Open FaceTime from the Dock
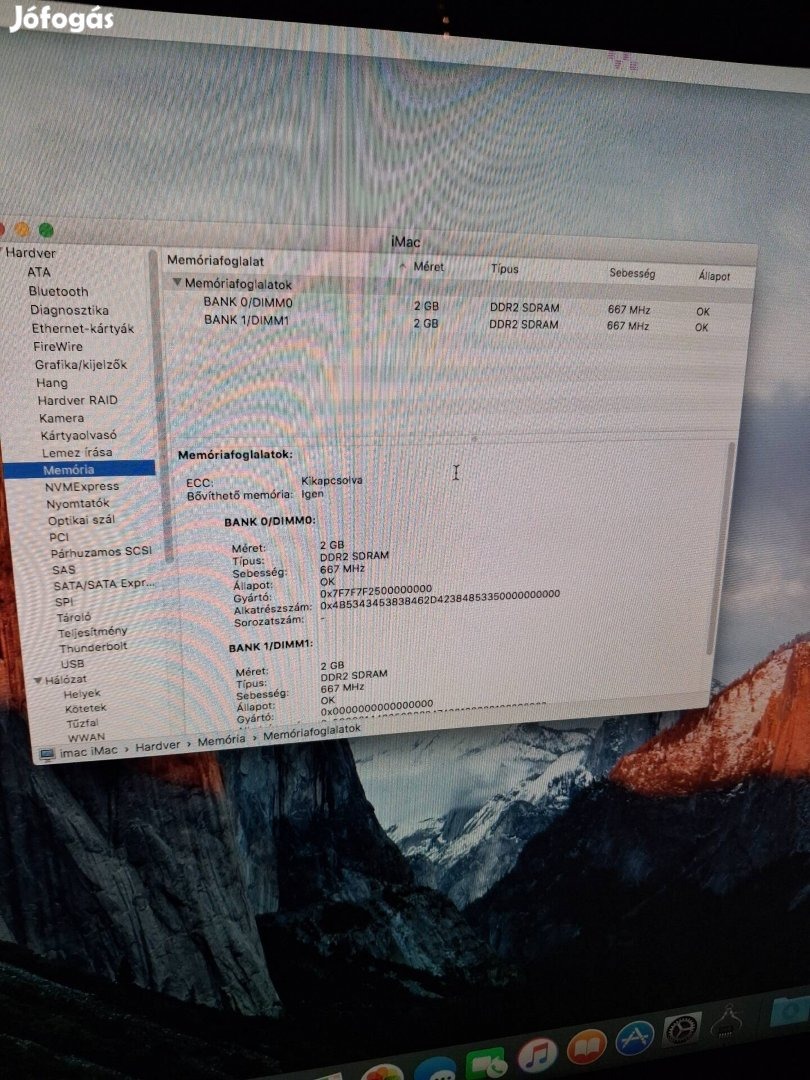This screenshot has width=810, height=1080. 487,1064
